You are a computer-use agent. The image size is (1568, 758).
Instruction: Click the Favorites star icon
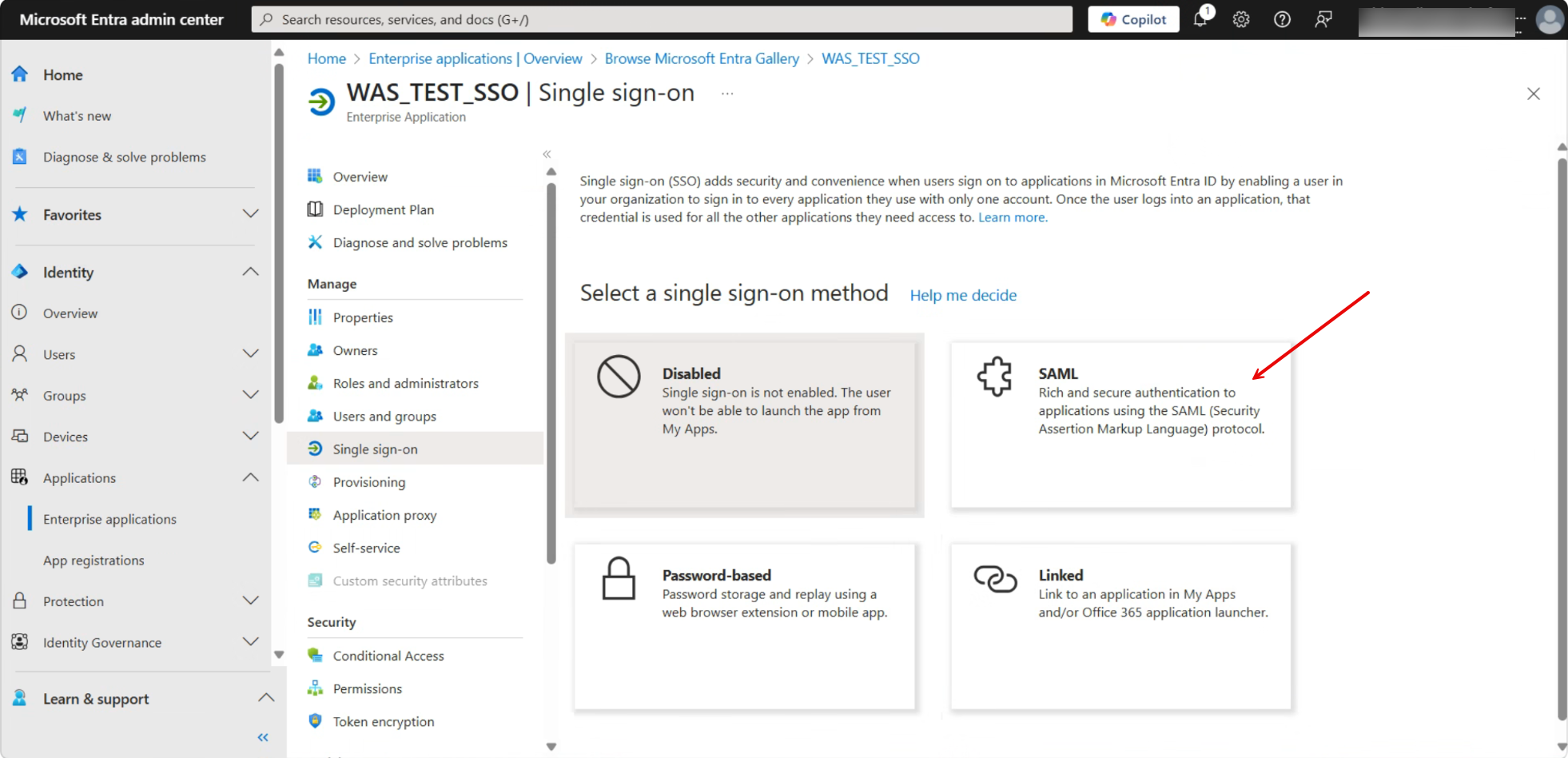pos(20,214)
